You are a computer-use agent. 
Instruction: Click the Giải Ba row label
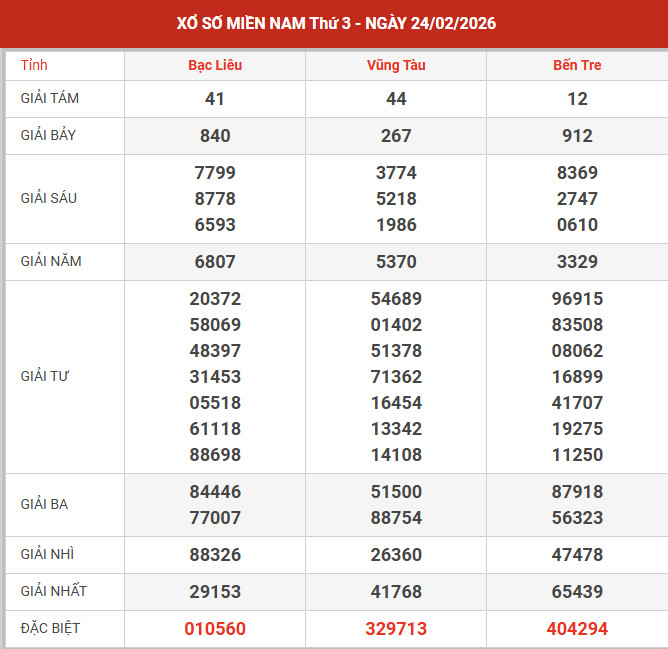[x=44, y=504]
